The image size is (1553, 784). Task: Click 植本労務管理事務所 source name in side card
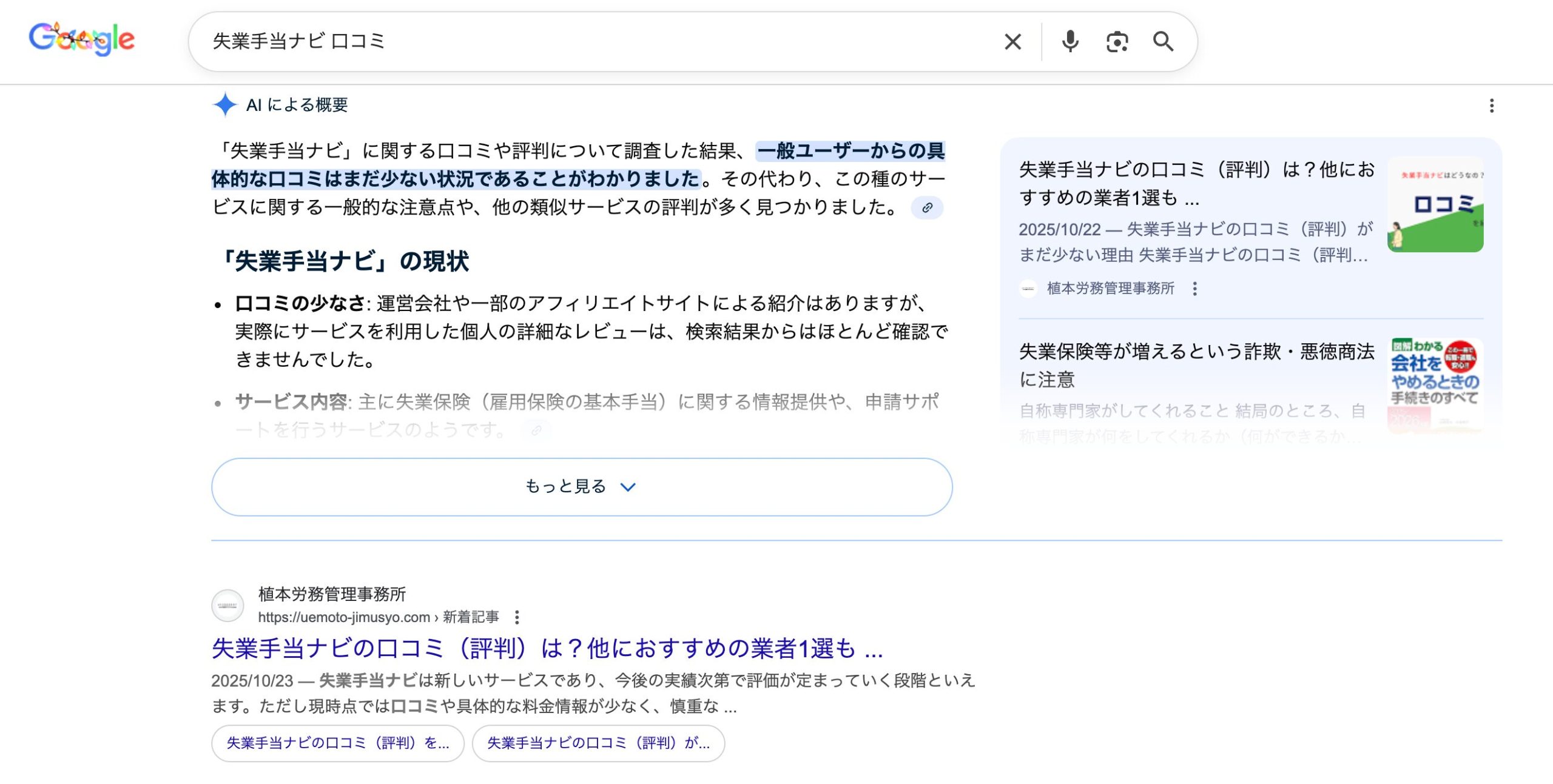[x=1110, y=289]
